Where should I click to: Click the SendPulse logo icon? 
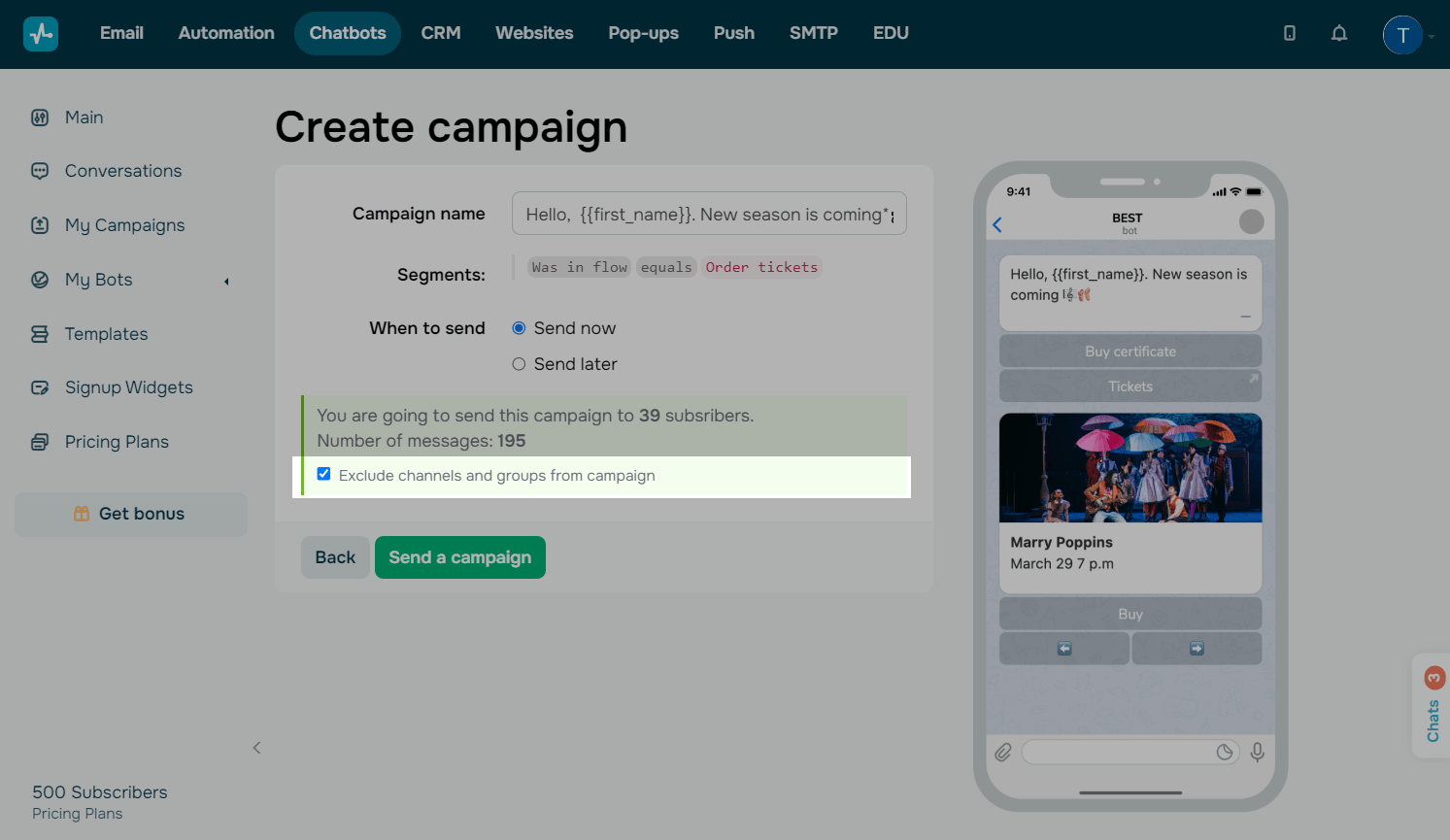coord(40,33)
